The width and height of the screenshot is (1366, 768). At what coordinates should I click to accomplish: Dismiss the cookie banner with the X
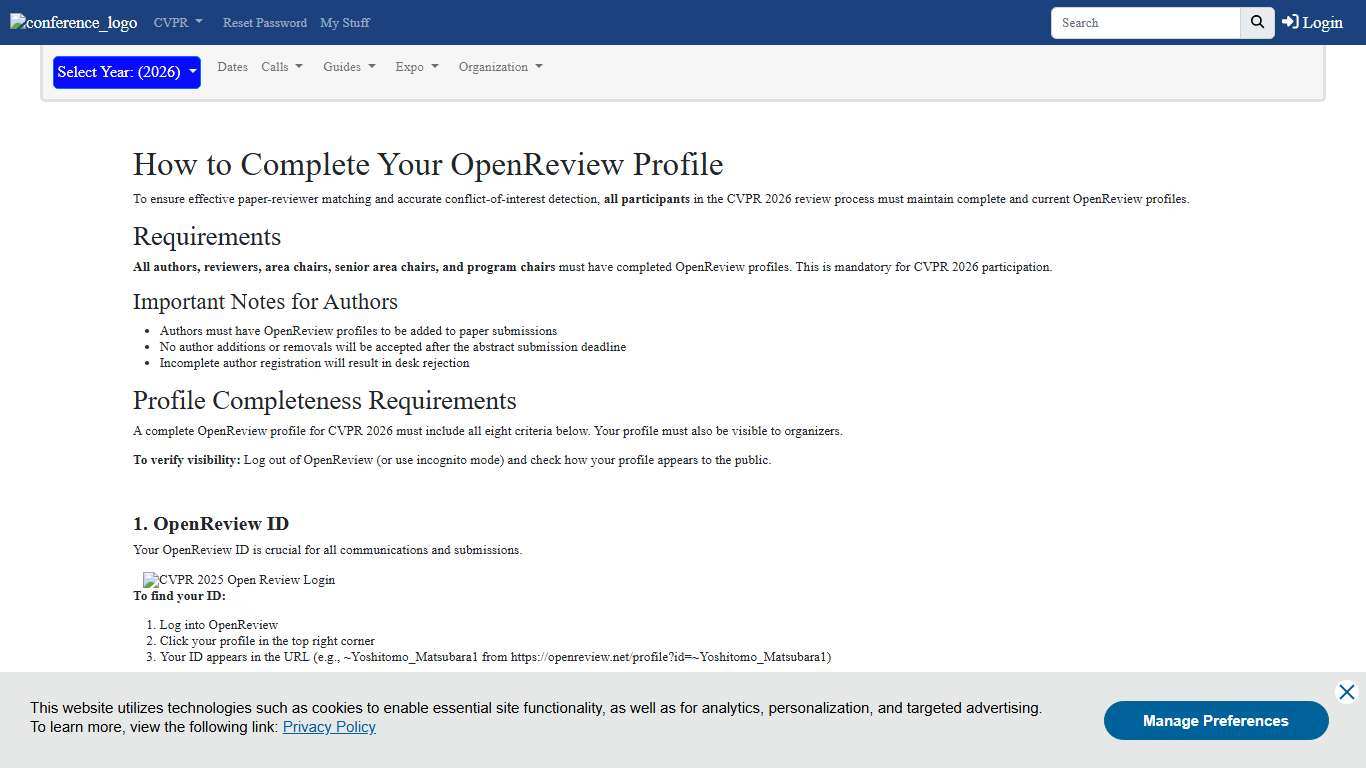click(1347, 691)
